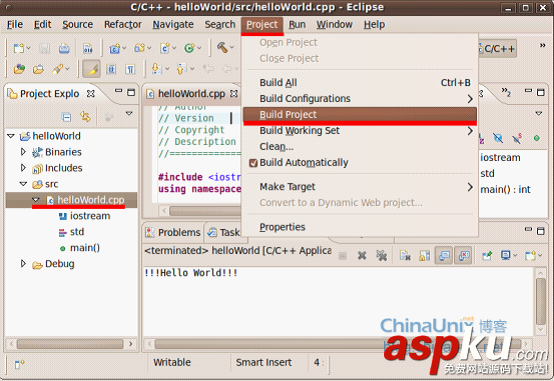
Task: Toggle Scroll Lock in Console toolbar
Action: pos(424,255)
